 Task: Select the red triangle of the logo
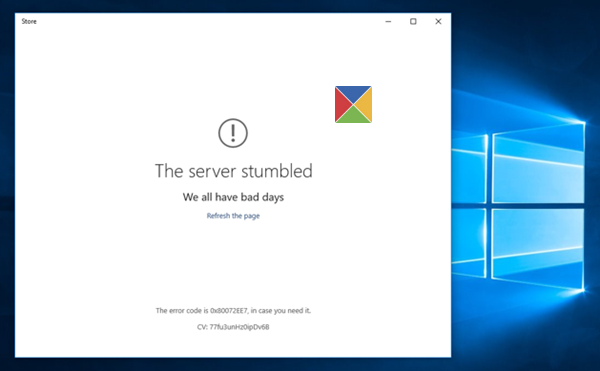click(x=343, y=104)
